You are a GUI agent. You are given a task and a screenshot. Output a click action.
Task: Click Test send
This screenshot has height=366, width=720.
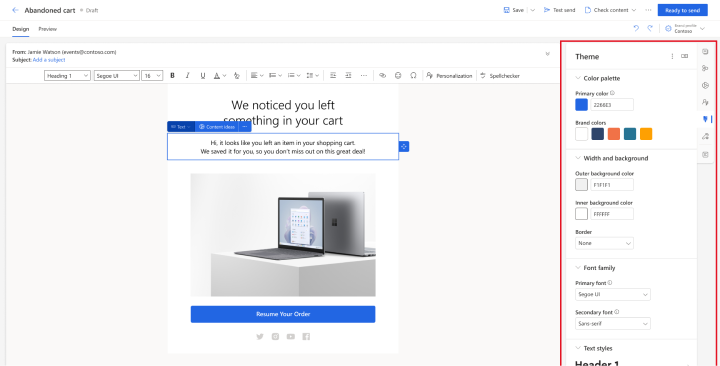559,10
